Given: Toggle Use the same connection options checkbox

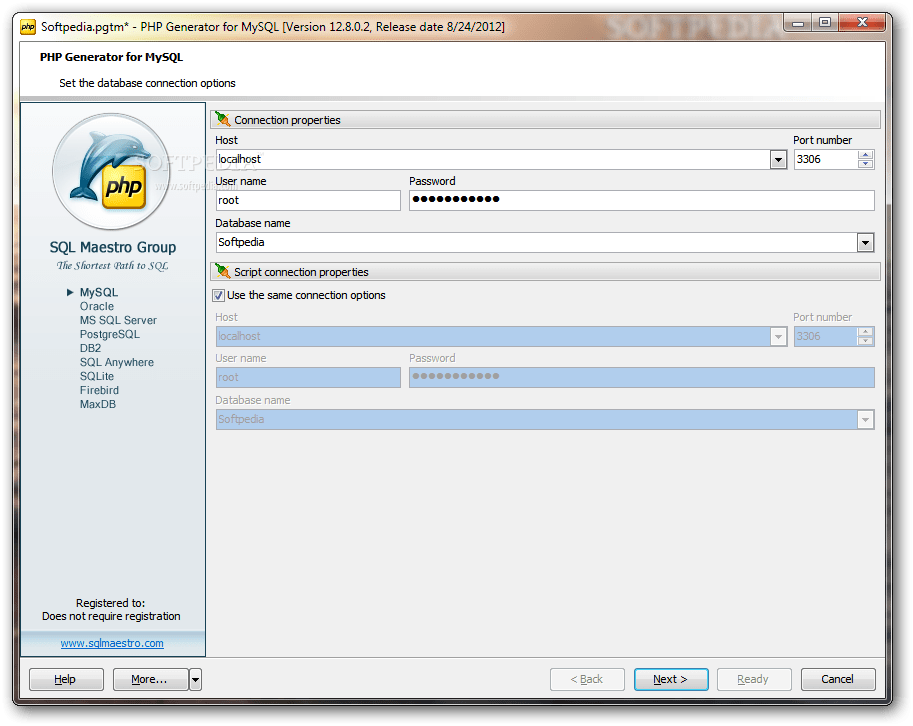Looking at the screenshot, I should click(218, 296).
